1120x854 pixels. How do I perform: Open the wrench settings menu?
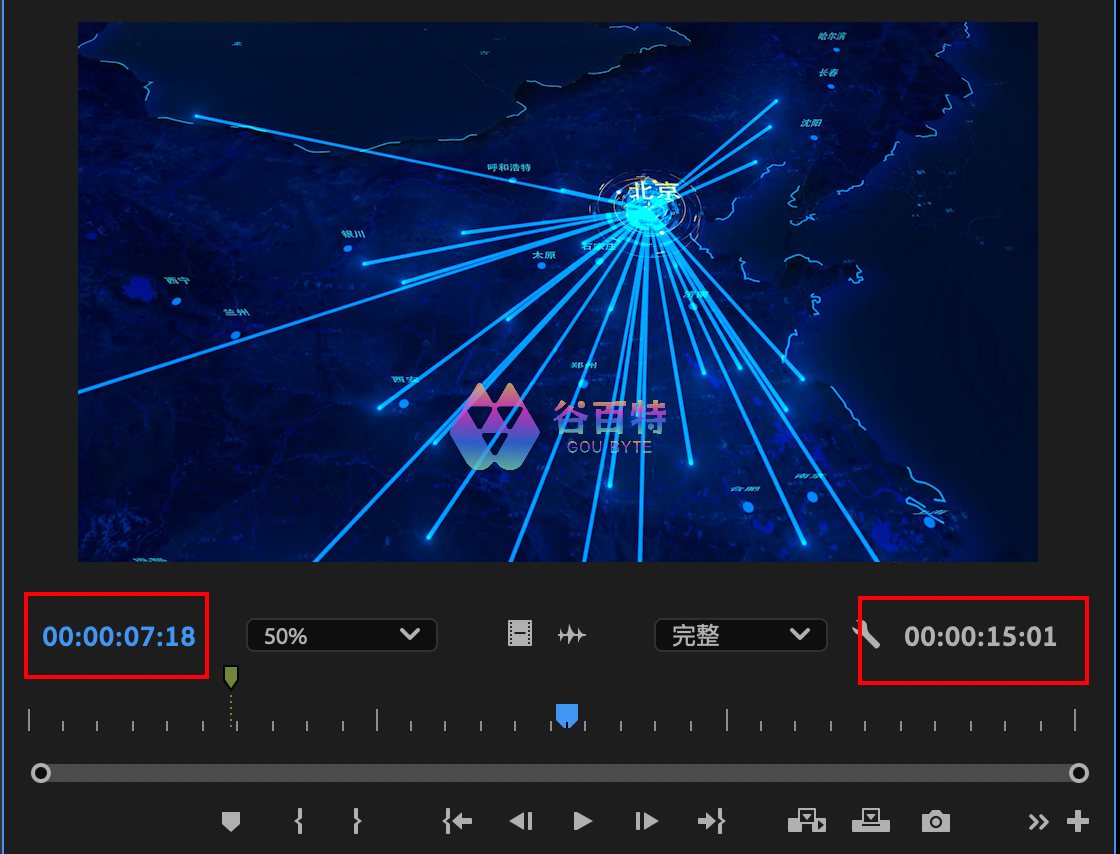tap(866, 634)
